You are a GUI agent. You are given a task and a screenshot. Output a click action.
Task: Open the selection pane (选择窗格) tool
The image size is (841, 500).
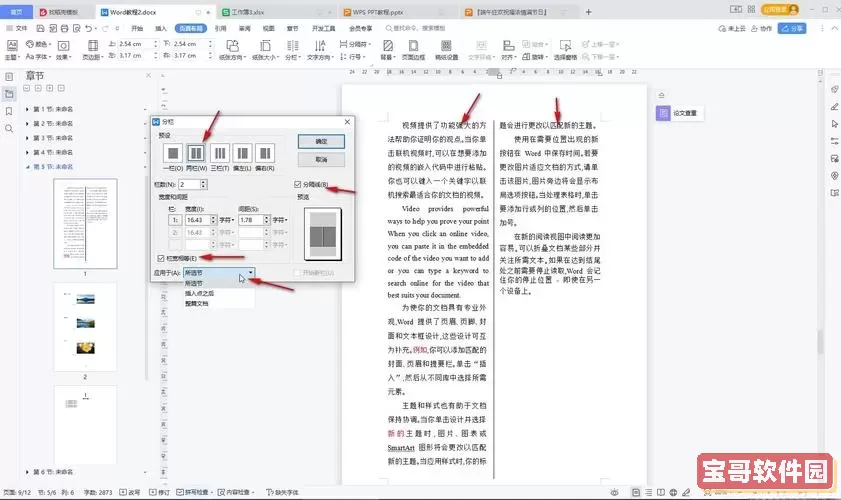coord(565,49)
